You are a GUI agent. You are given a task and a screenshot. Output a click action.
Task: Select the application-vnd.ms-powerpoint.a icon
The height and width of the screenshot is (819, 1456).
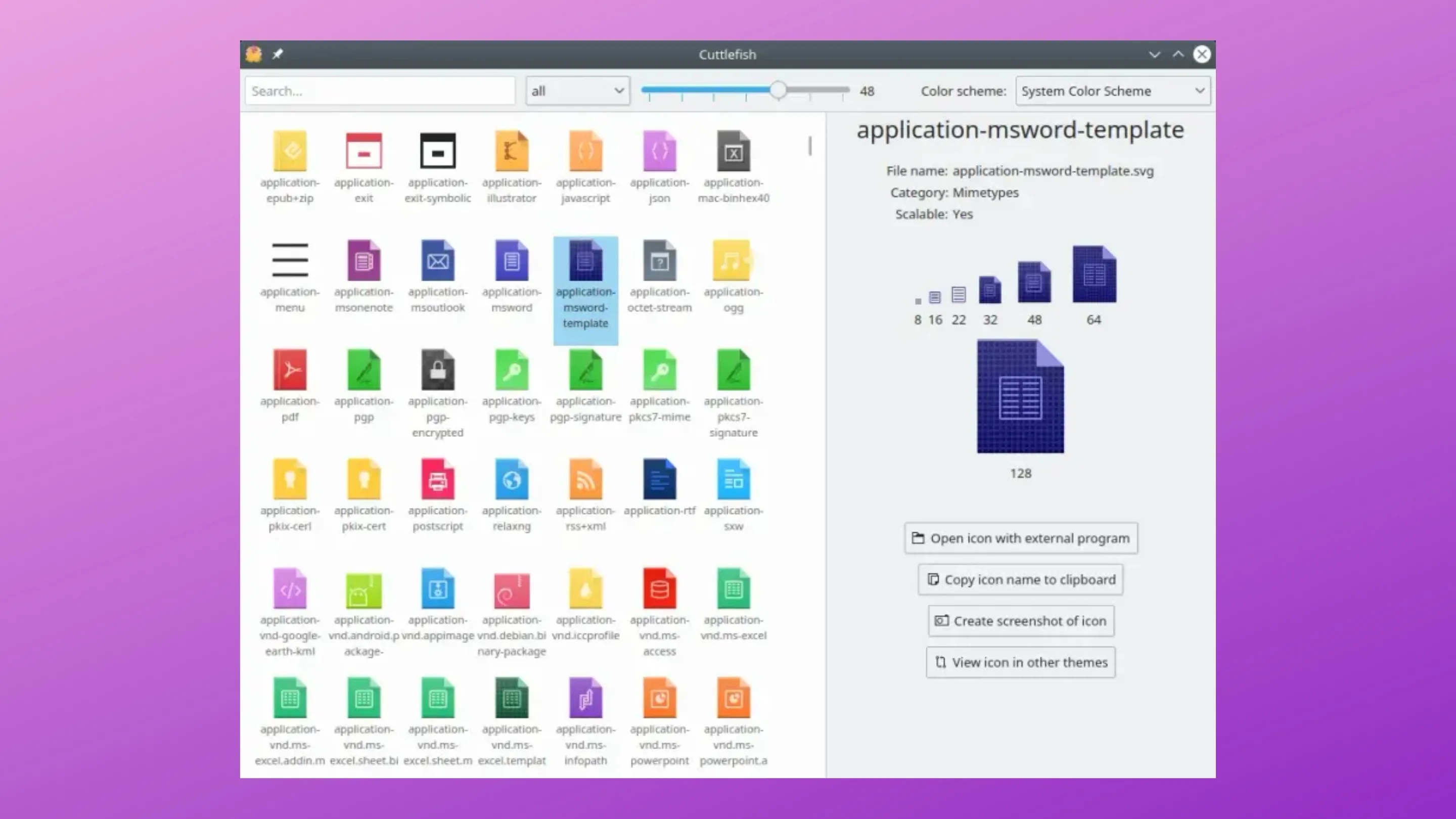pos(734,698)
